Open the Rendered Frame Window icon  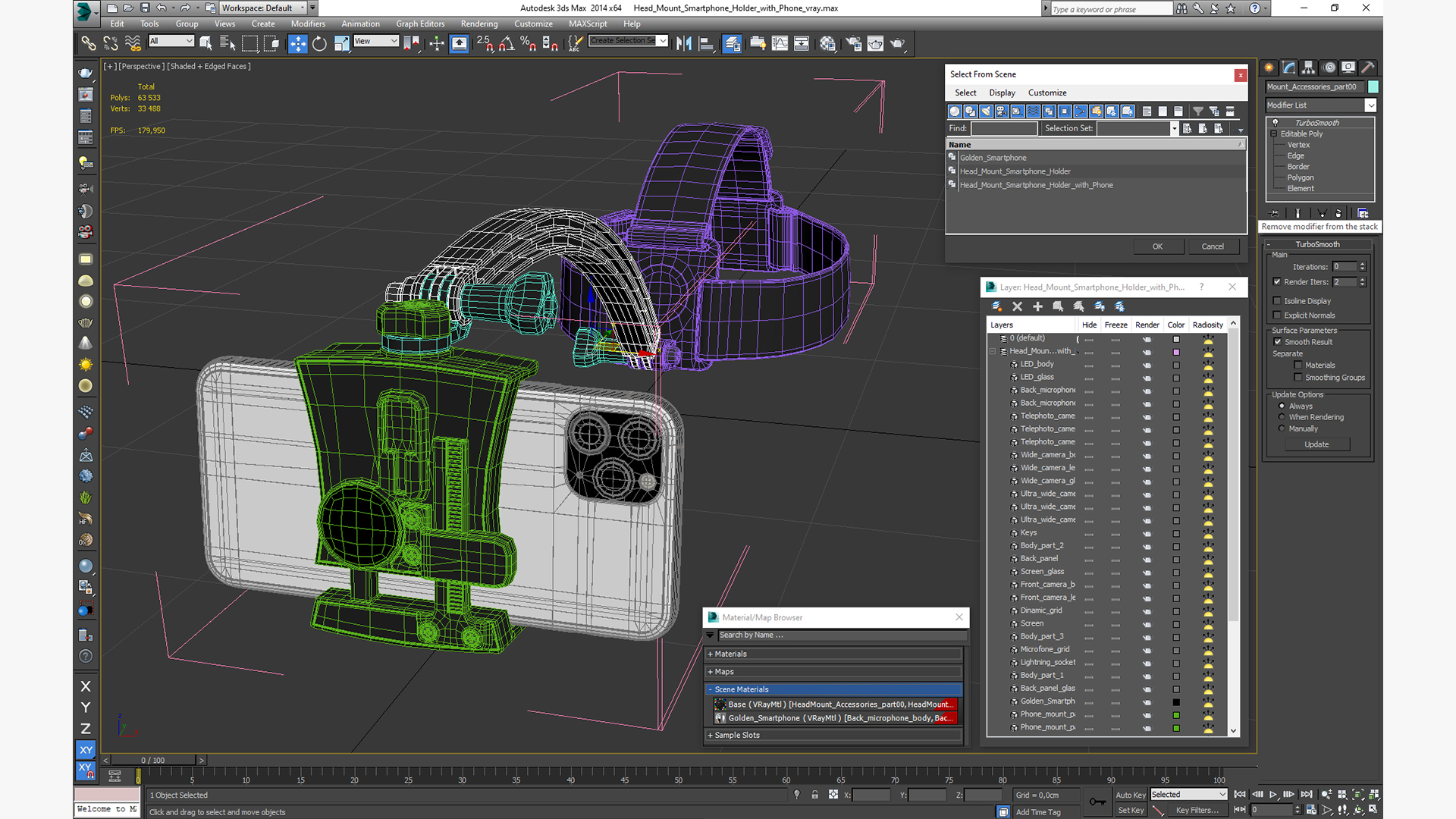(x=876, y=43)
